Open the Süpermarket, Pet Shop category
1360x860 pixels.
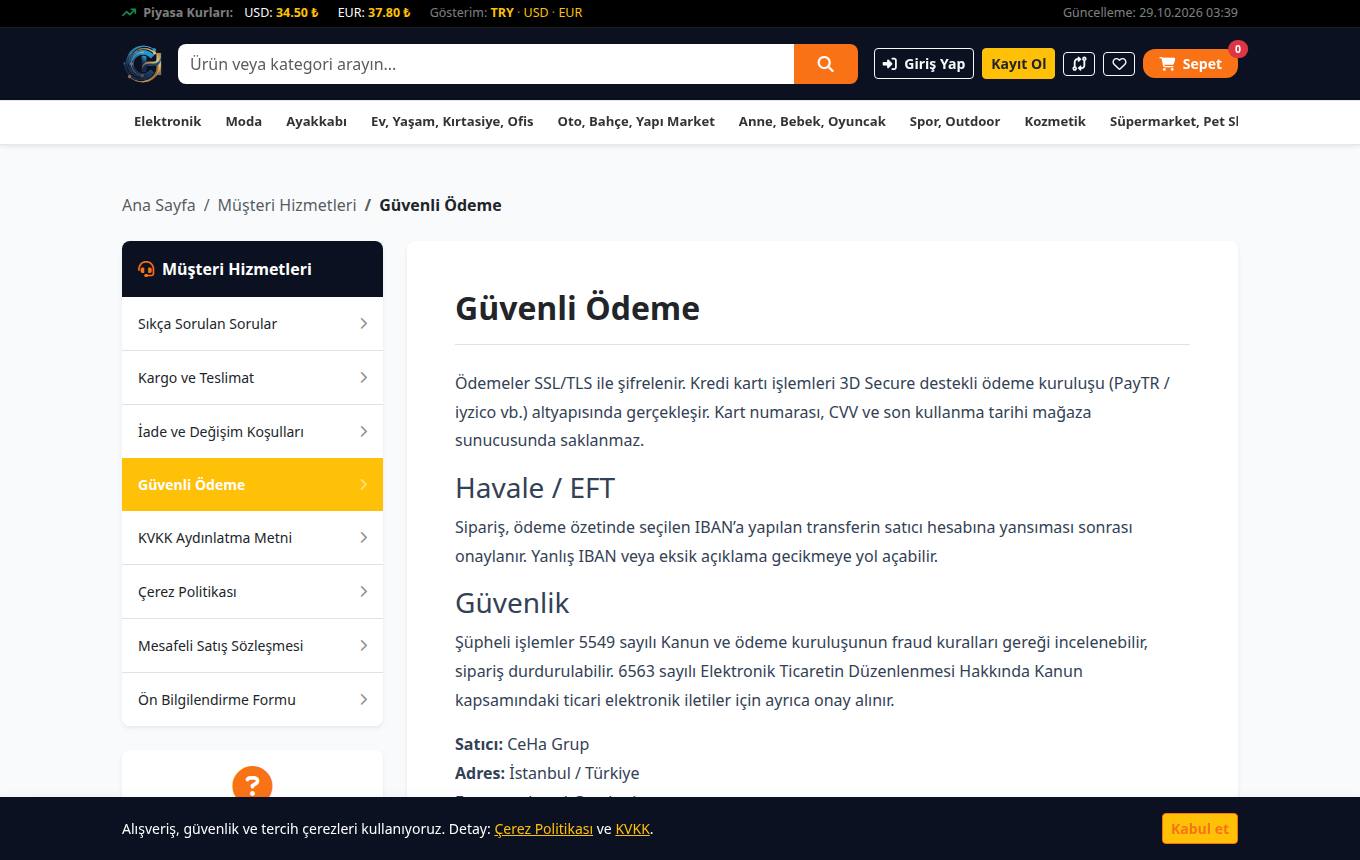(x=1174, y=121)
